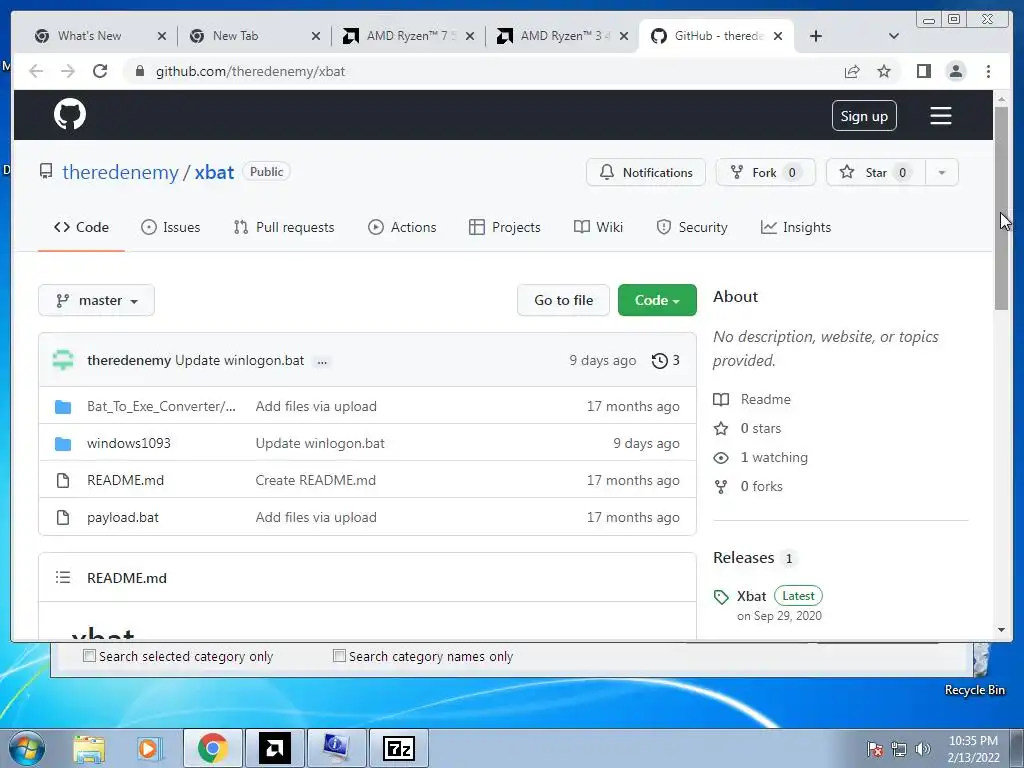Open the Security tab
1024x768 pixels.
(x=692, y=227)
